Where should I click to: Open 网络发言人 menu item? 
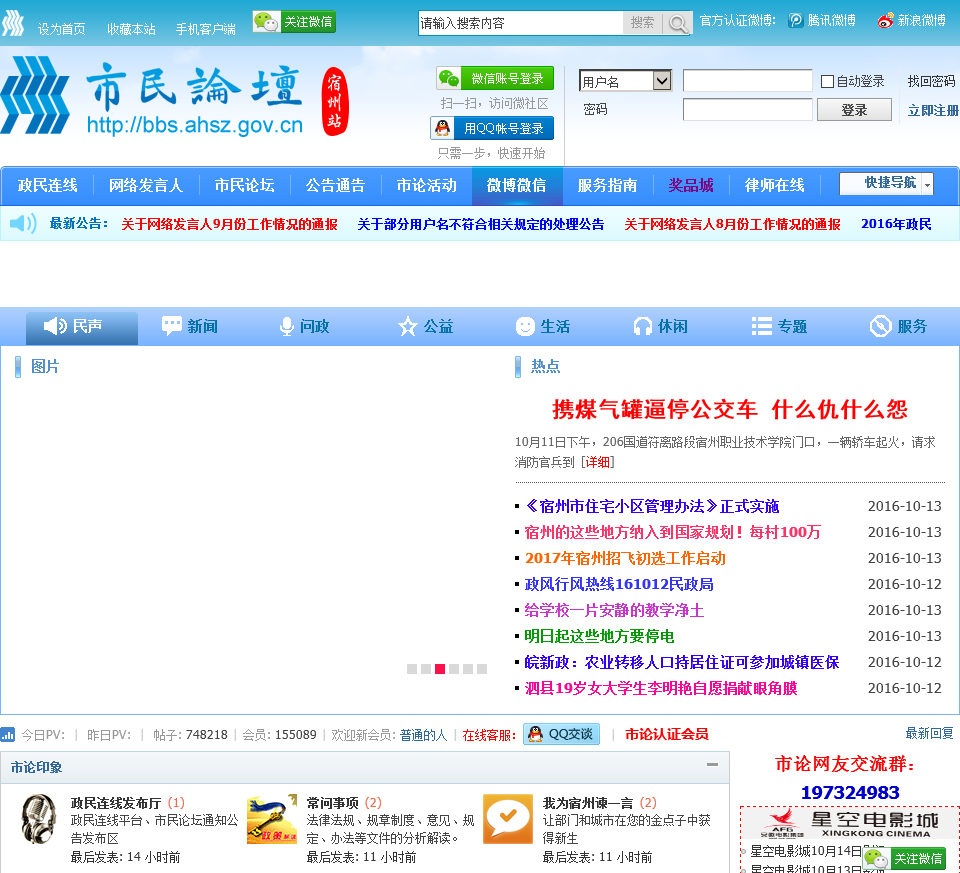tap(146, 185)
